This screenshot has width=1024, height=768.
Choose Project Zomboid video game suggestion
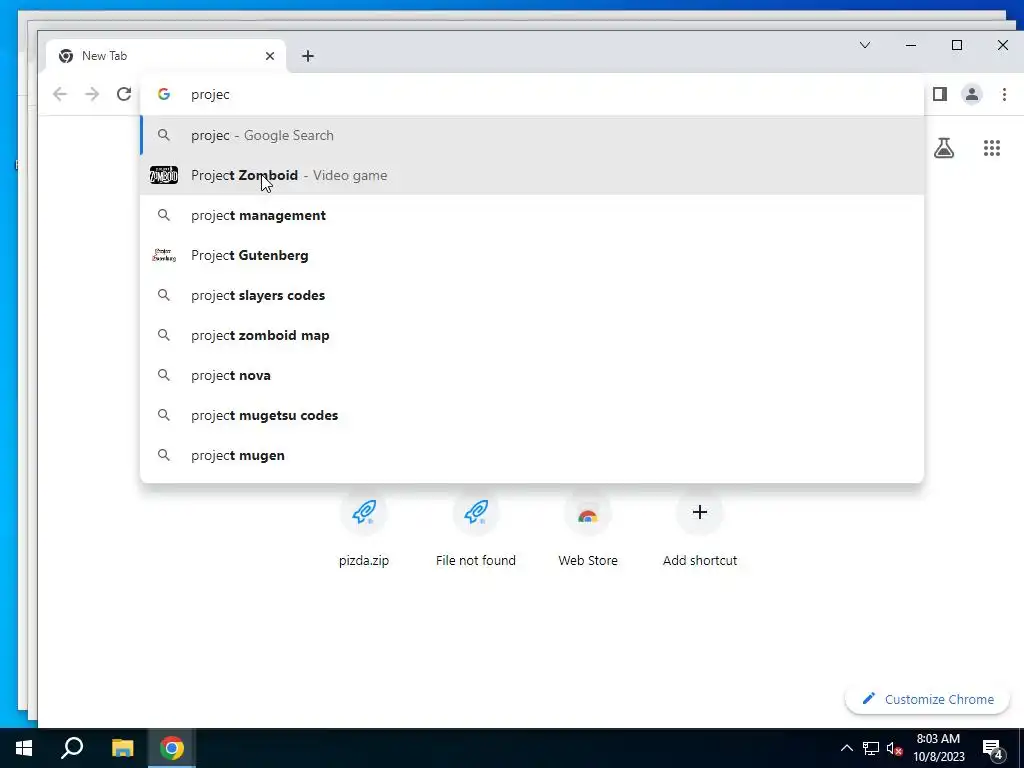[x=532, y=175]
